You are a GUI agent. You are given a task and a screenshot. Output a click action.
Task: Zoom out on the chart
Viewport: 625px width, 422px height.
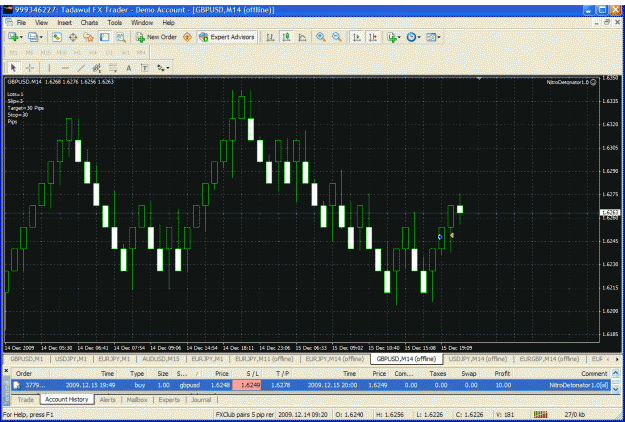point(337,37)
